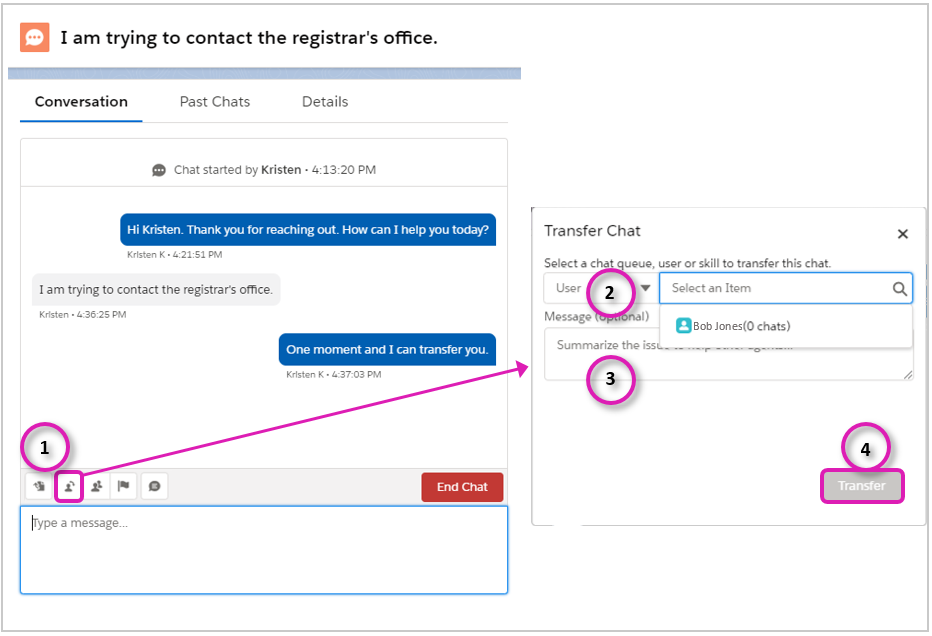Select the Conversation tab
The image size is (932, 636).
tap(81, 102)
